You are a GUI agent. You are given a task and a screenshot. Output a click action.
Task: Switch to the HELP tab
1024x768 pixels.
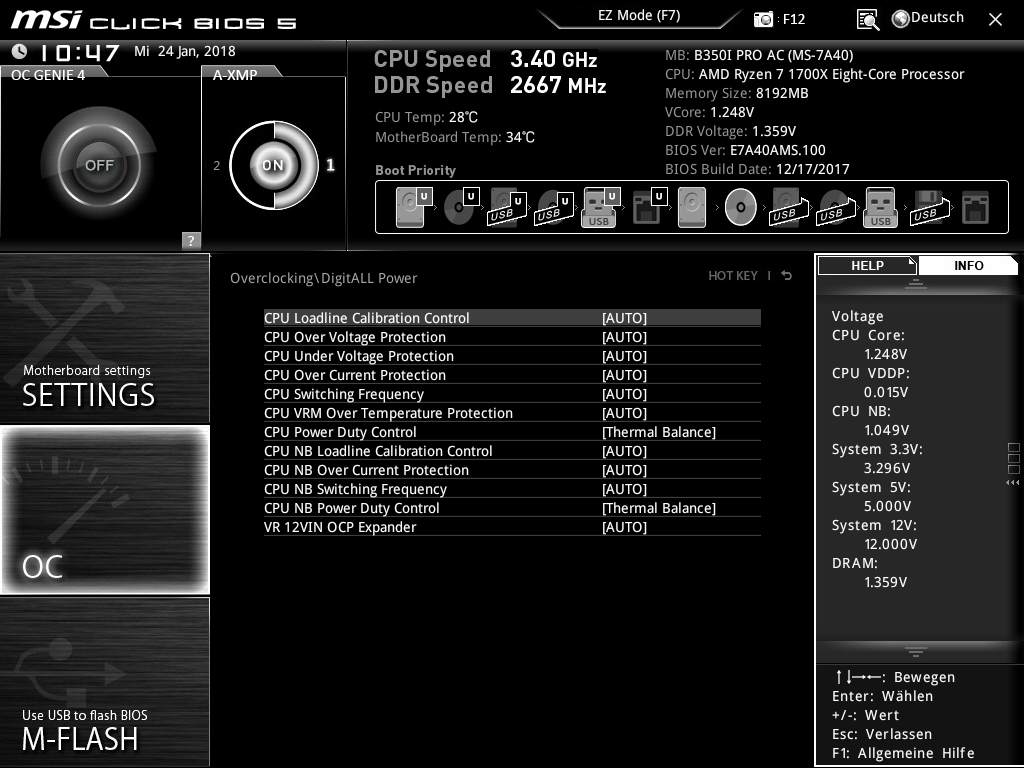(867, 265)
